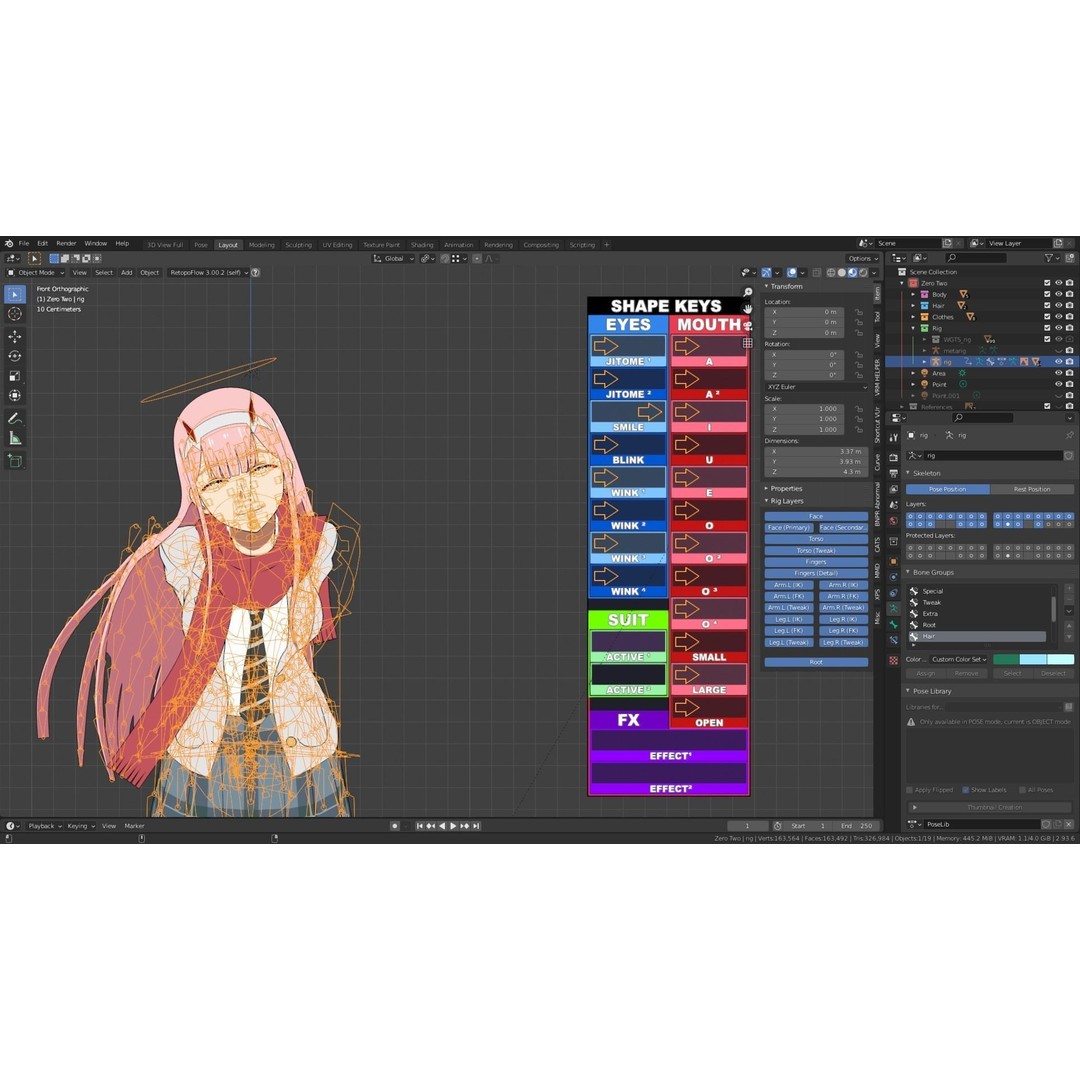This screenshot has height=1080, width=1080.
Task: Toggle pin icon in properties editor
Action: pos(1069,435)
